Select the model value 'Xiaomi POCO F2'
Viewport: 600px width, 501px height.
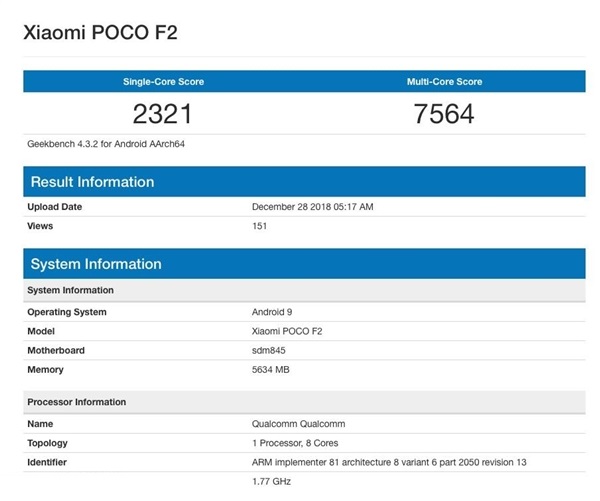(287, 331)
